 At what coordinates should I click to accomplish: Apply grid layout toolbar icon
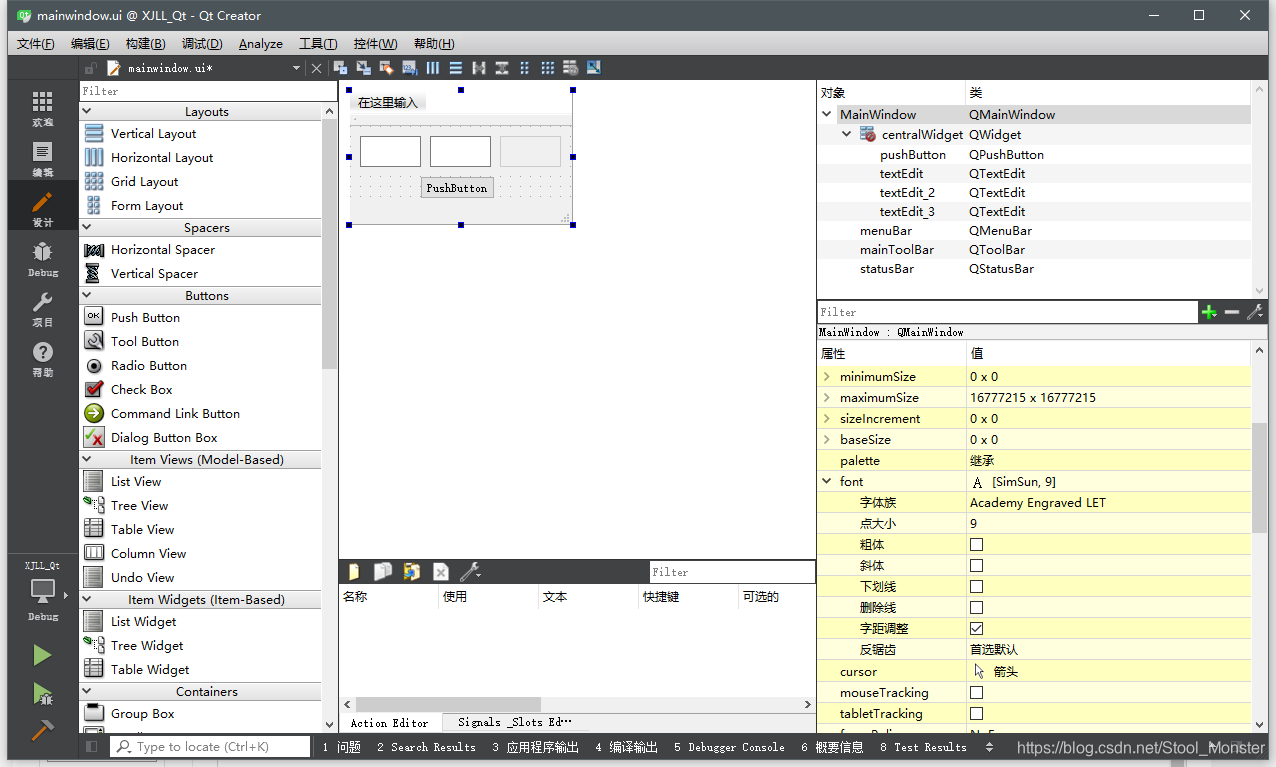tap(548, 68)
